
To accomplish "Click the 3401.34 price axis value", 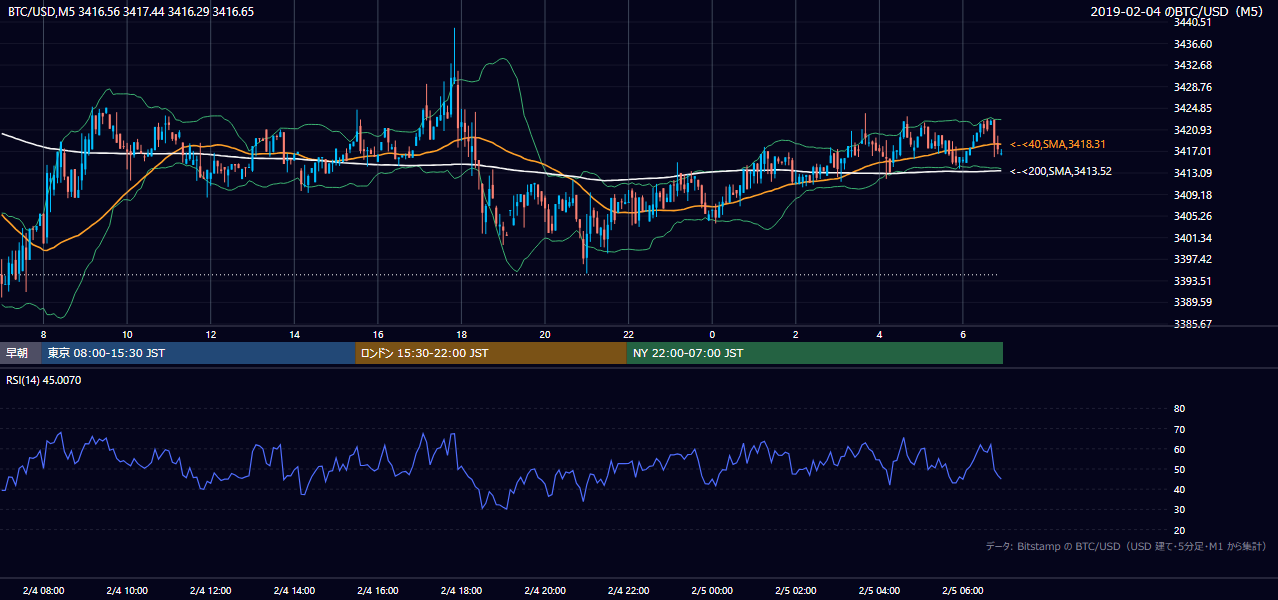I will (1192, 238).
